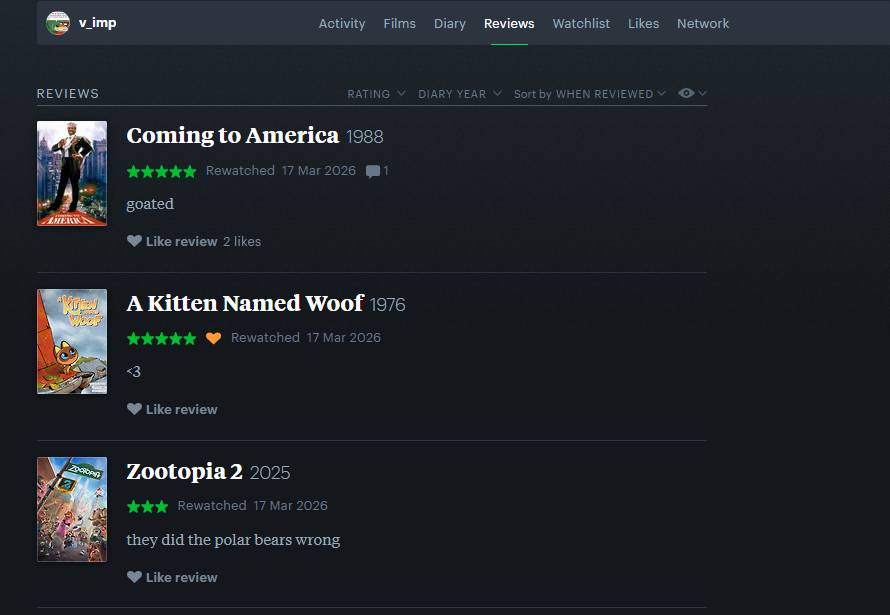
Task: Open the Zootopia 2 poster thumbnail
Action: coord(72,509)
